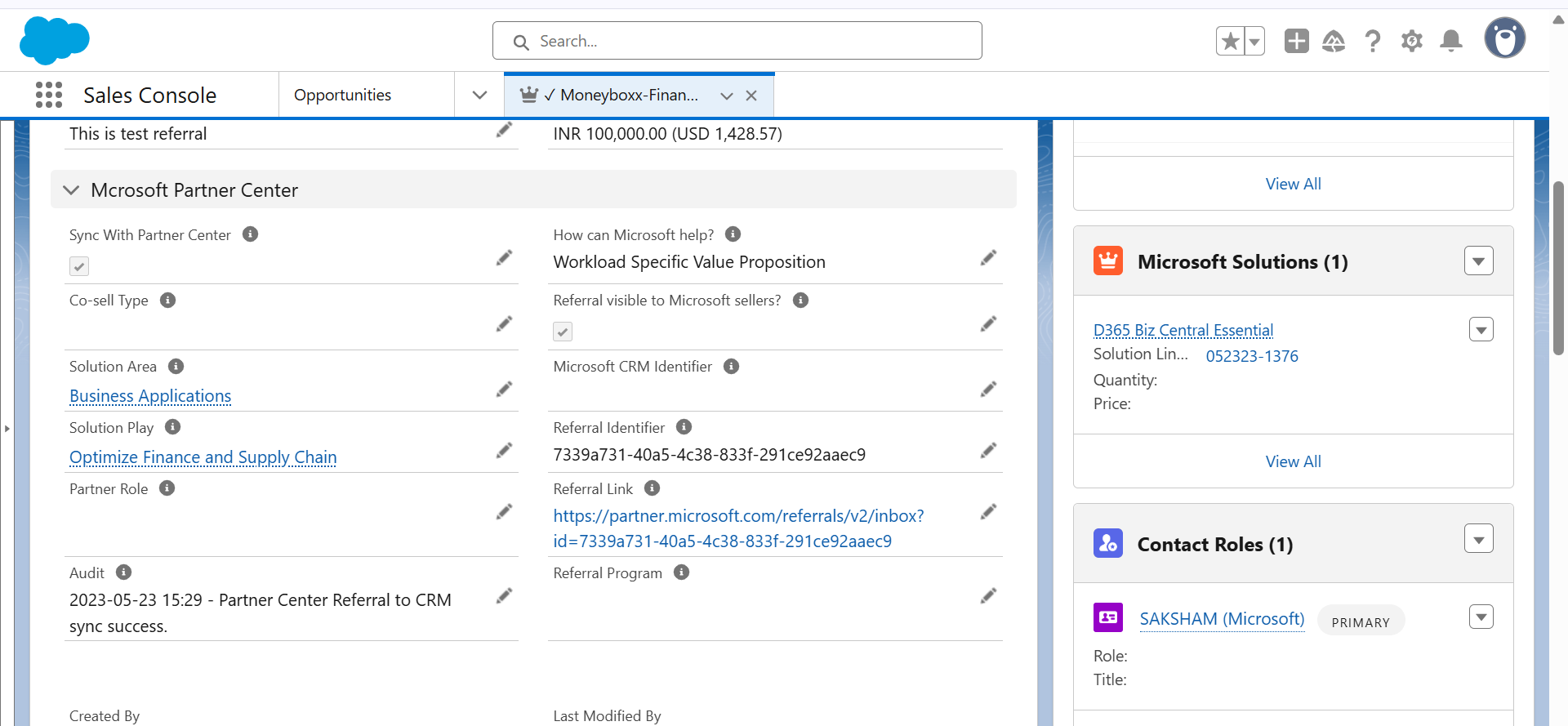Show info for Referral visible to sellers

tap(801, 300)
